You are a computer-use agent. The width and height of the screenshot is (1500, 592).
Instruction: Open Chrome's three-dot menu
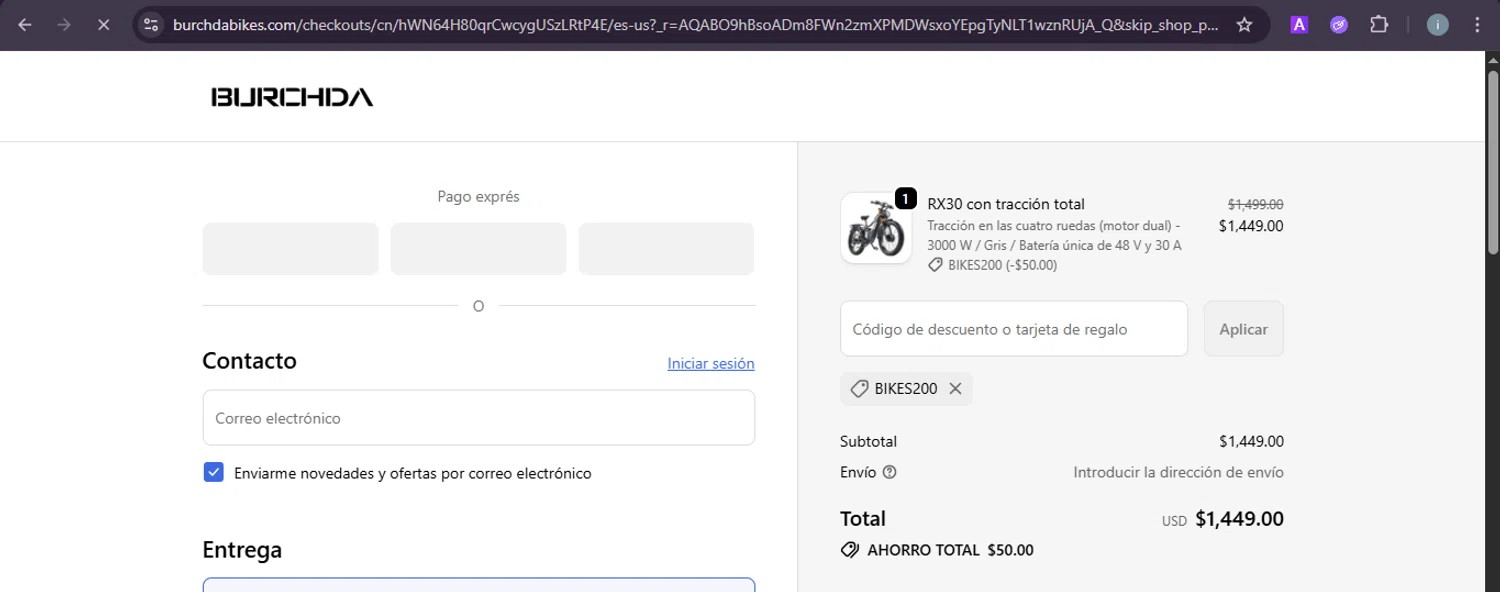point(1477,25)
